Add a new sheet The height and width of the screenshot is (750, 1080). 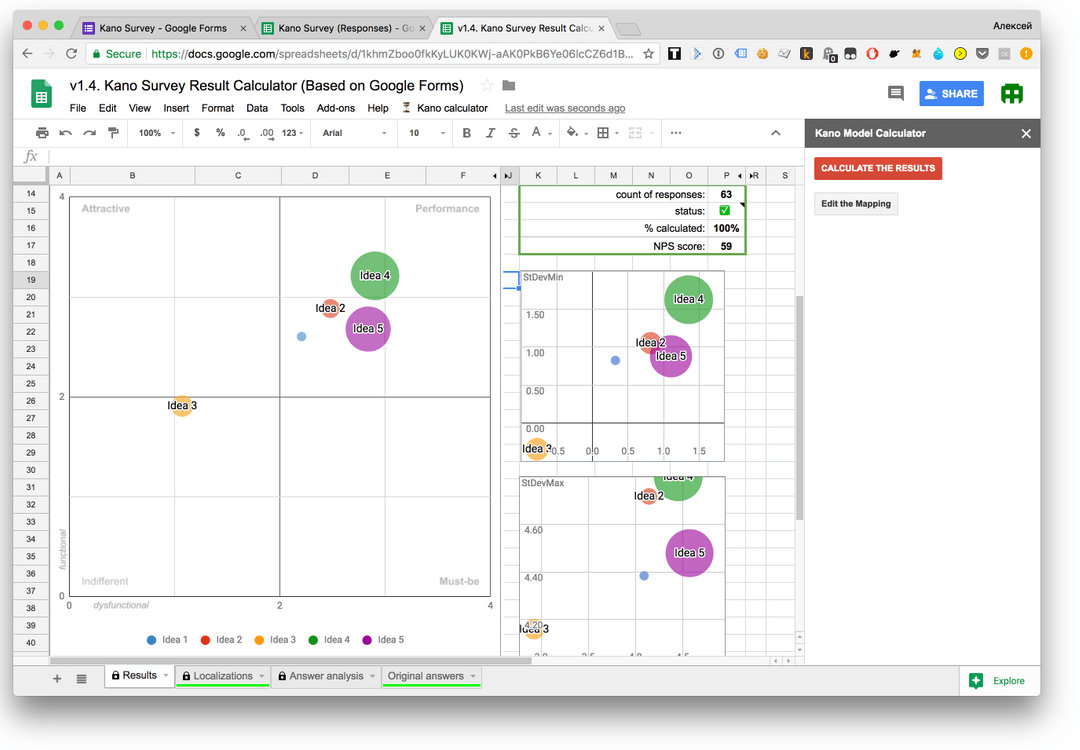pos(57,679)
